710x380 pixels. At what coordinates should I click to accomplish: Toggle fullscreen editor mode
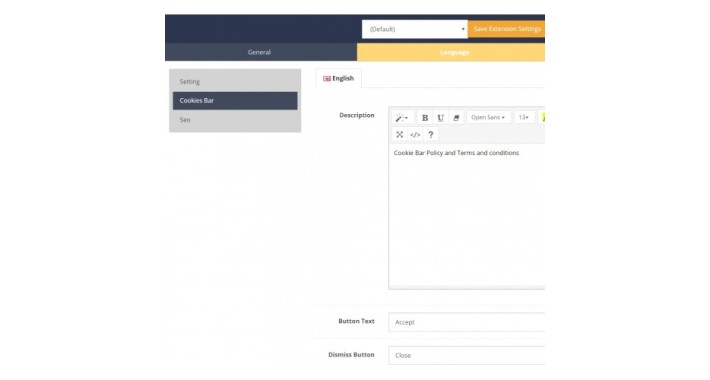[x=399, y=135]
